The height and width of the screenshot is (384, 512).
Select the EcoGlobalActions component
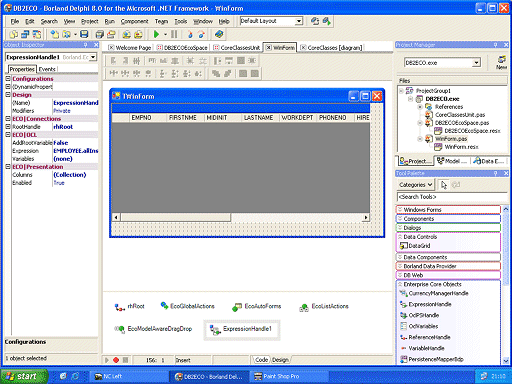coord(187,306)
